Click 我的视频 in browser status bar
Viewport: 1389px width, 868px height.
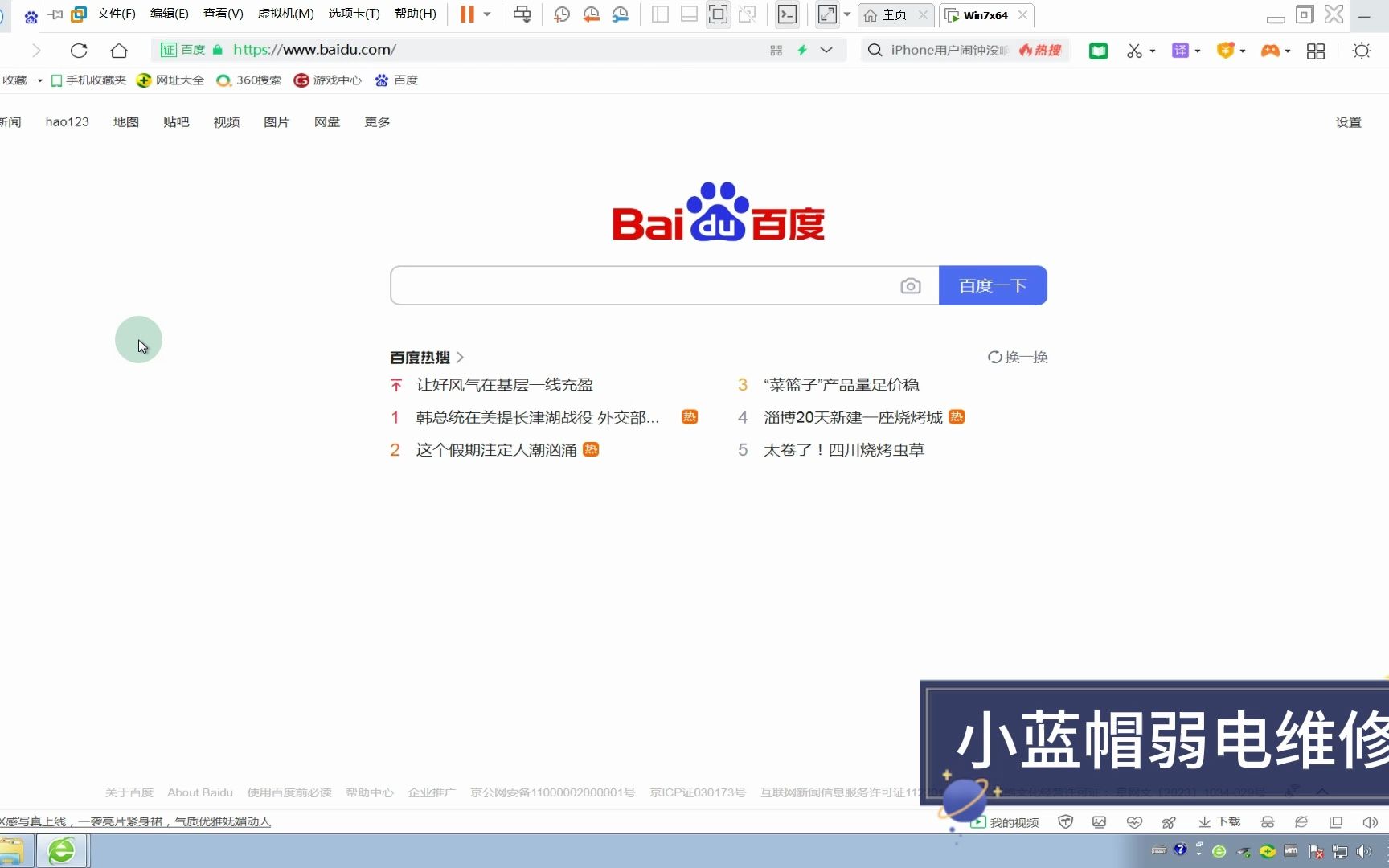1006,822
